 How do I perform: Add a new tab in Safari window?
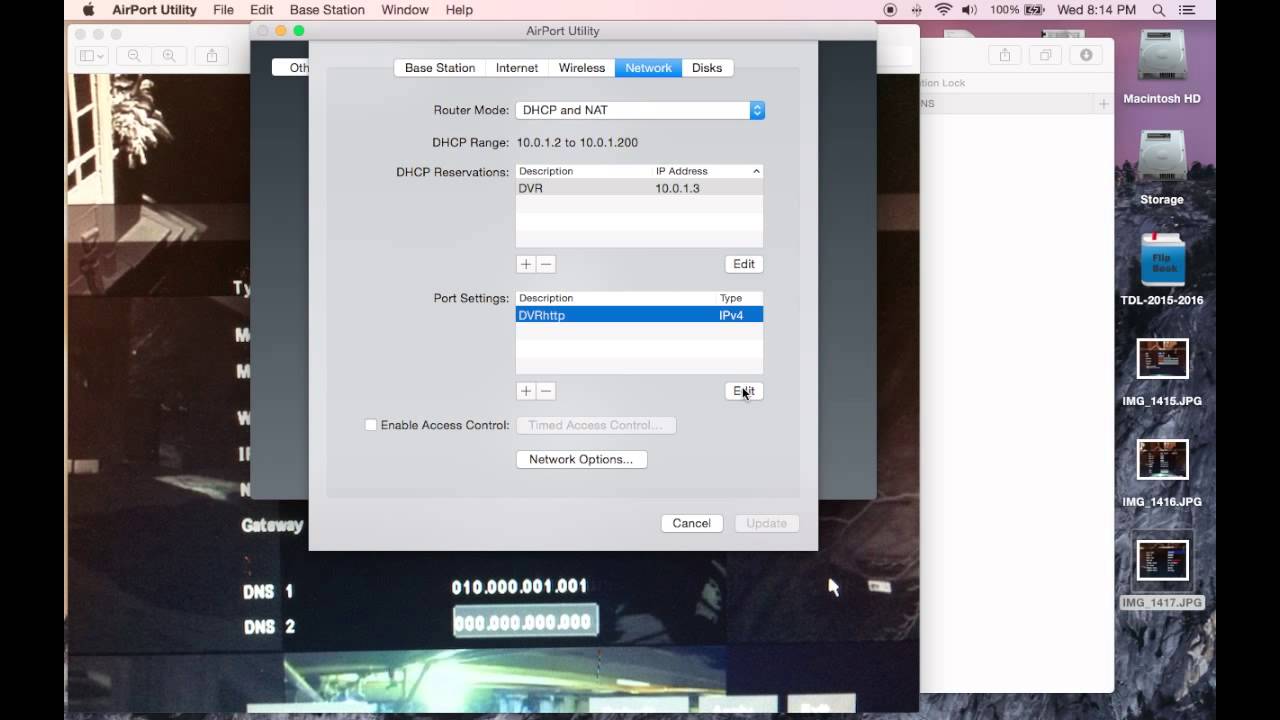click(1103, 103)
